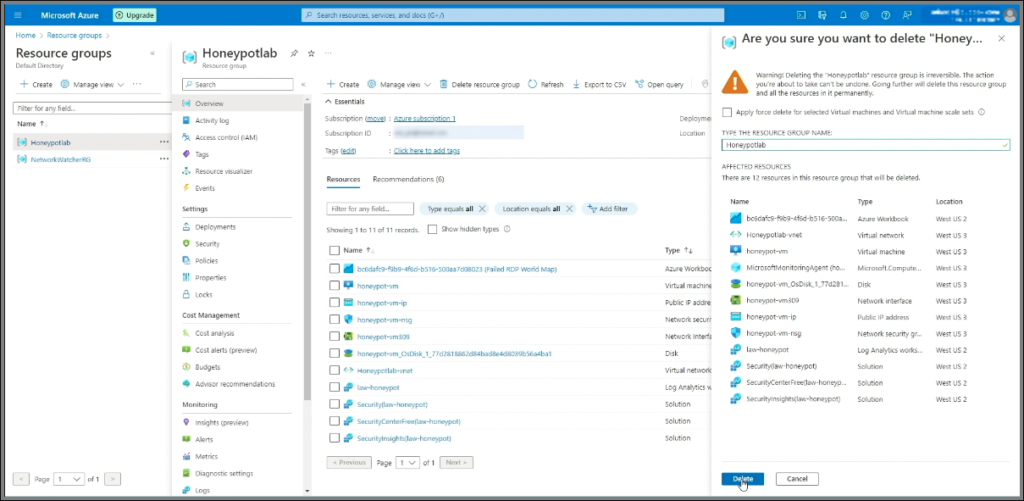The image size is (1024, 501).
Task: Open the Azure portal hamburger menu
Action: [18, 15]
